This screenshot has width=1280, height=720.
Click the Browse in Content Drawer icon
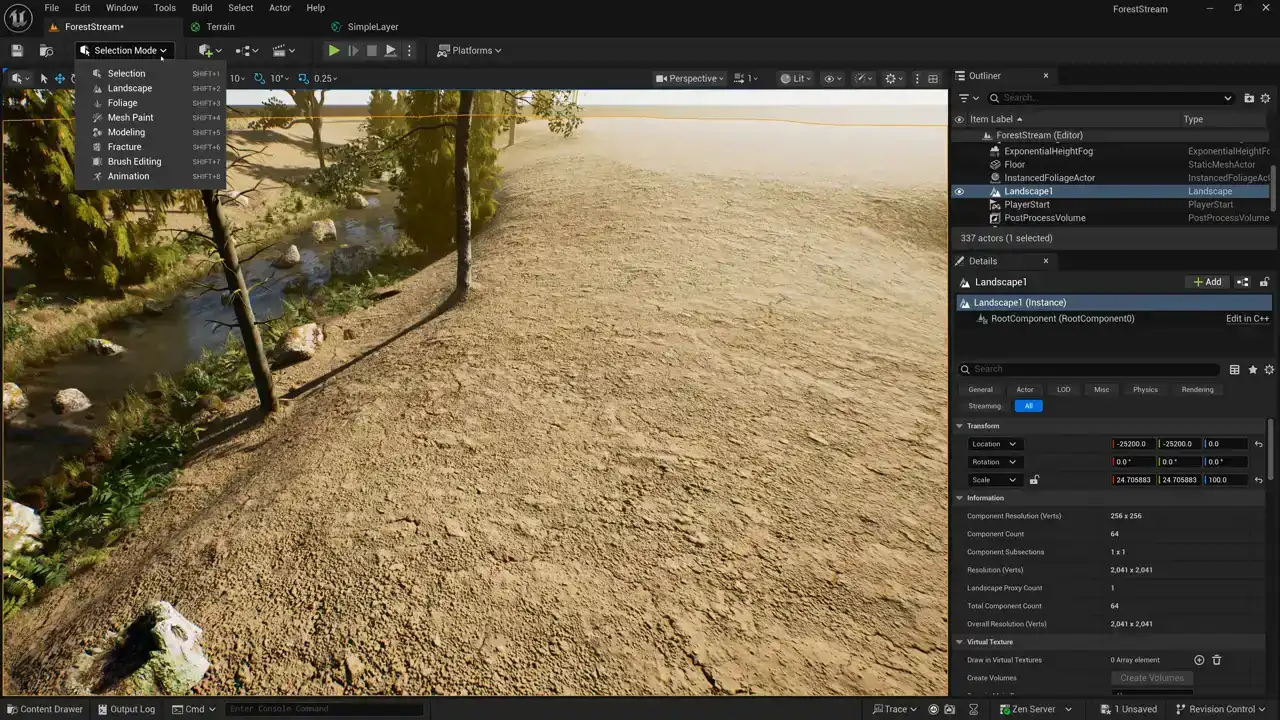coord(46,51)
